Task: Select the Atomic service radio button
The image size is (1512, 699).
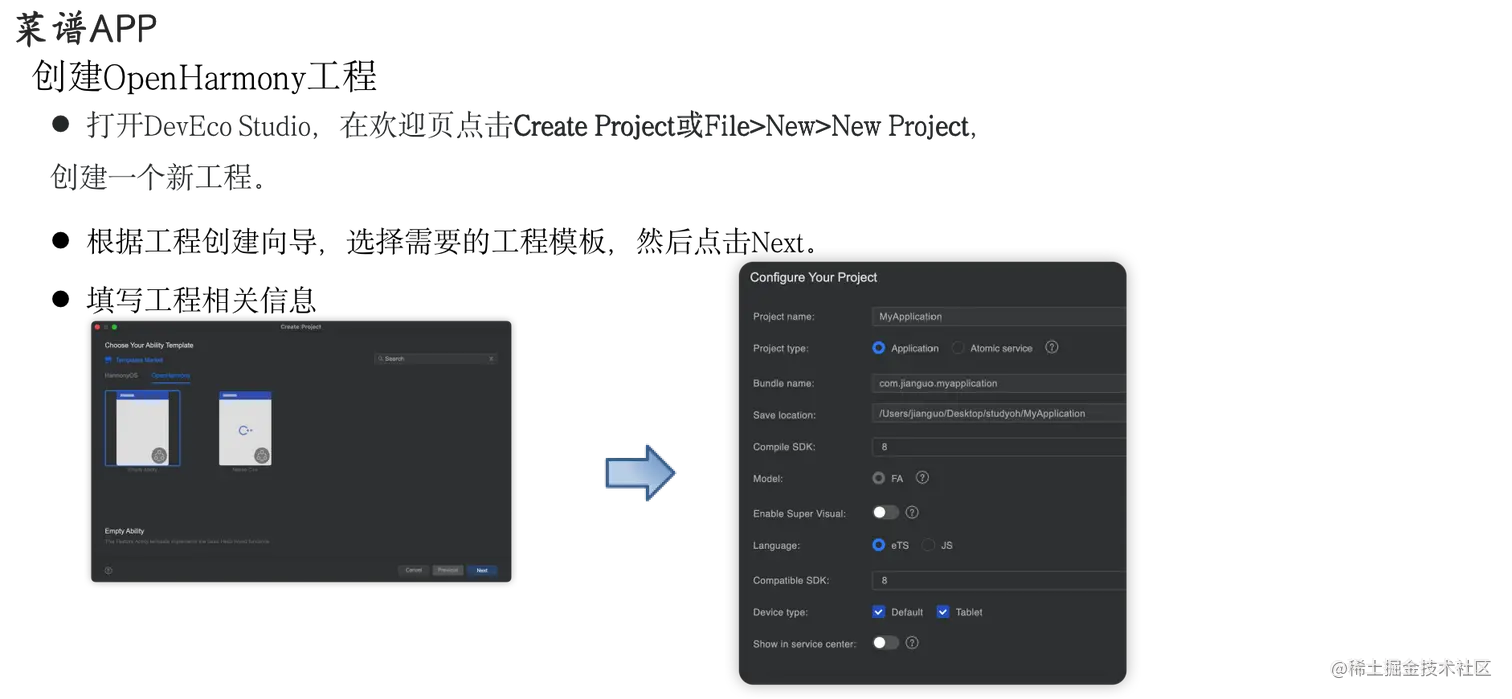Action: tap(958, 348)
